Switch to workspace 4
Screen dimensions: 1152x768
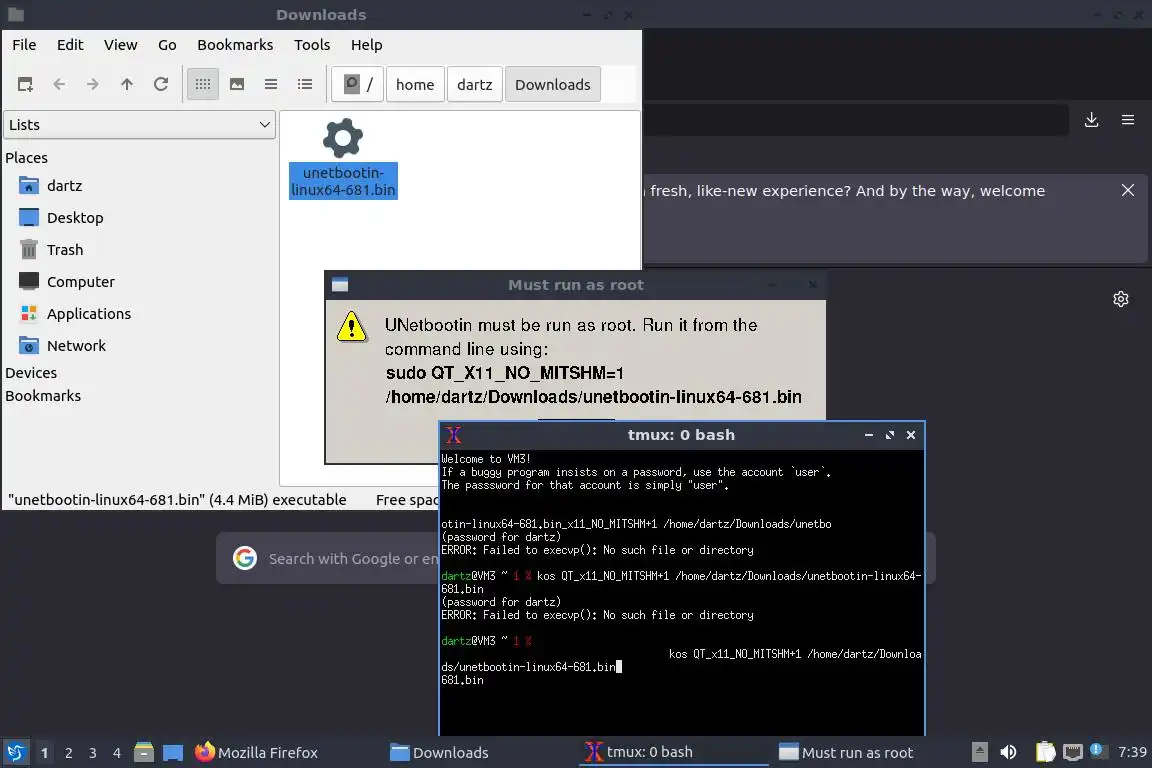[x=117, y=753]
